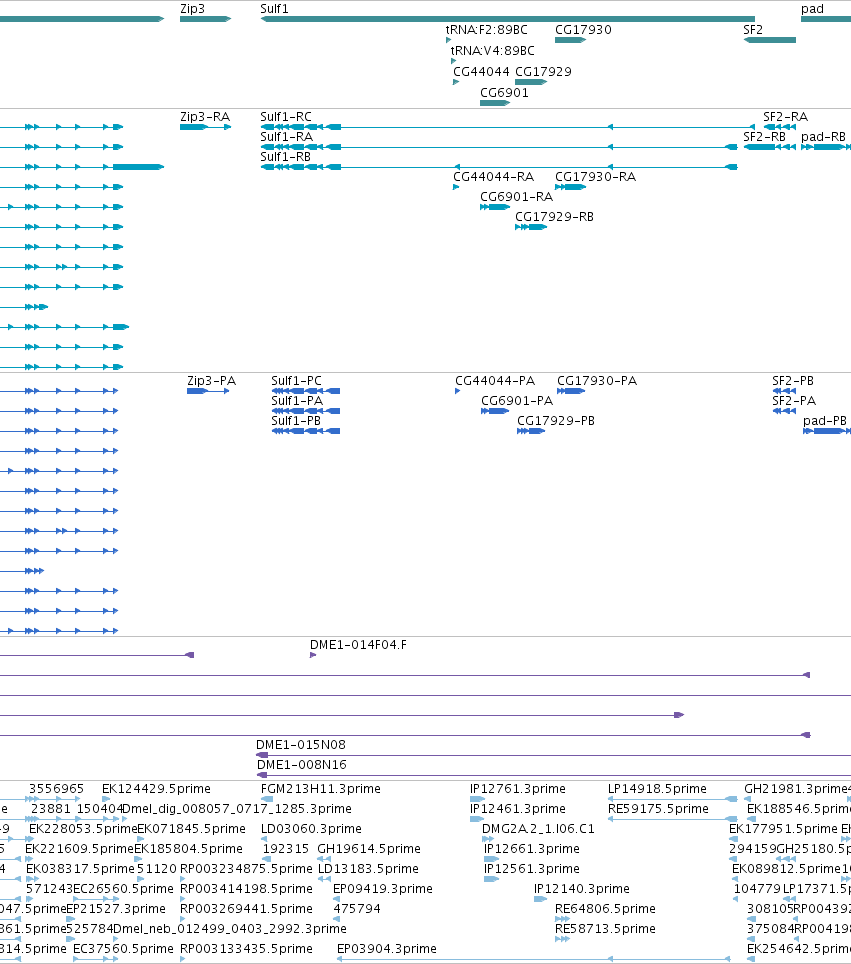Open the RE58713.5prime EST label
This screenshot has width=851, height=964.
coord(605,928)
